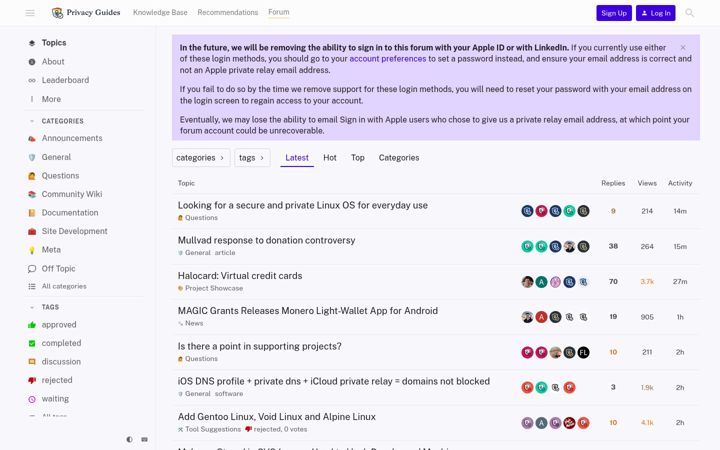This screenshot has height=450, width=720.
Task: Switch to the Hot tab
Action: pyautogui.click(x=330, y=158)
